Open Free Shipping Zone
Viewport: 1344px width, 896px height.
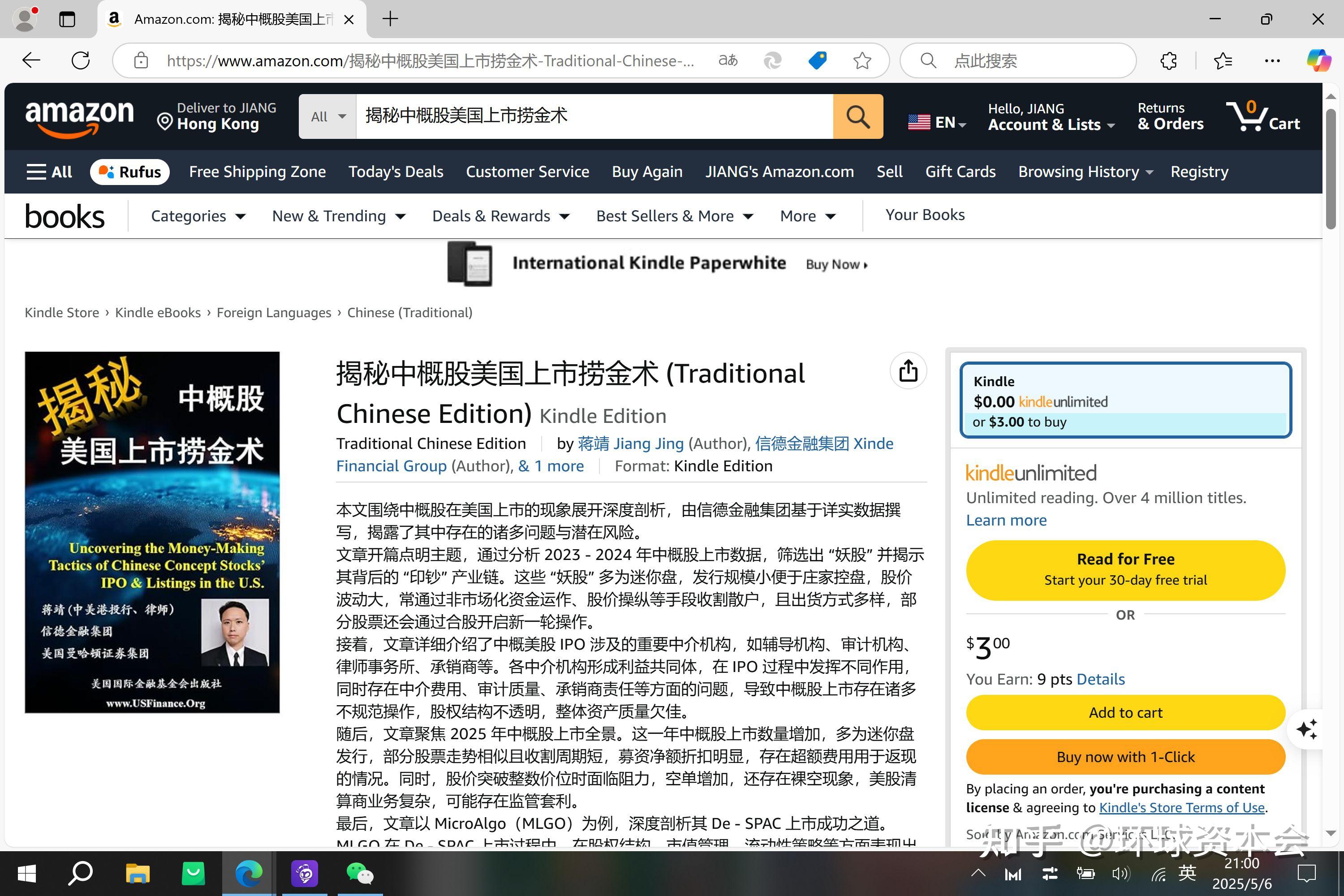click(x=257, y=172)
